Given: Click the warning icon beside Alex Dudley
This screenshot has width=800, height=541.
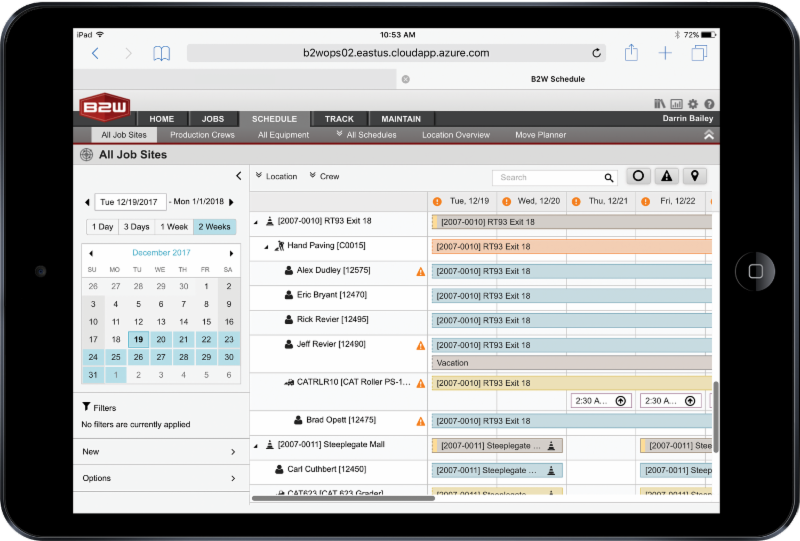Looking at the screenshot, I should [421, 271].
